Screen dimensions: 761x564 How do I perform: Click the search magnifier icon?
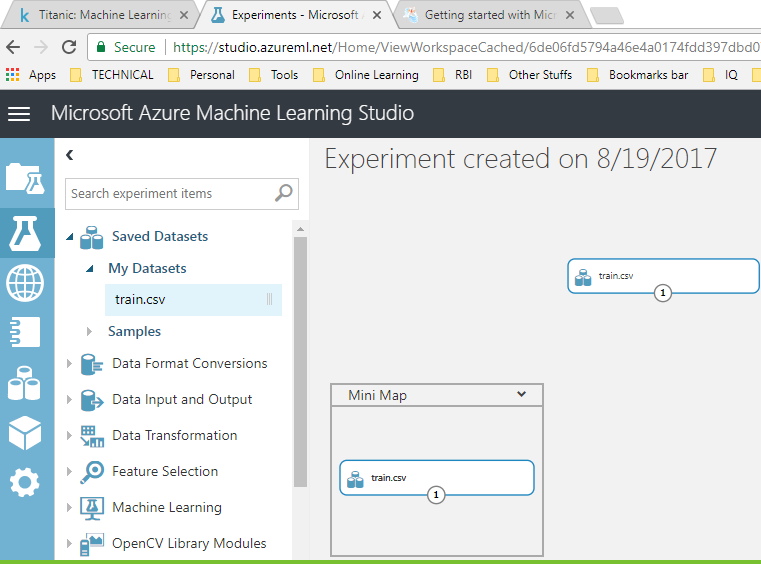(284, 193)
